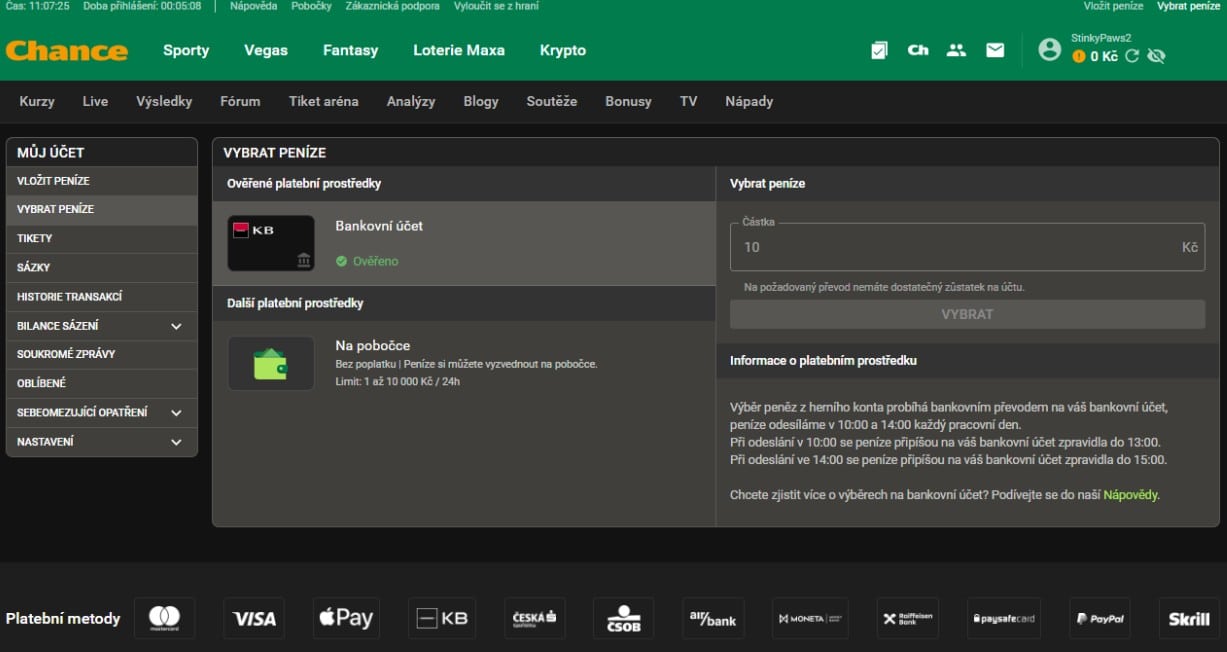Image resolution: width=1227 pixels, height=652 pixels.
Task: Click the user profile avatar icon
Action: click(x=1049, y=49)
